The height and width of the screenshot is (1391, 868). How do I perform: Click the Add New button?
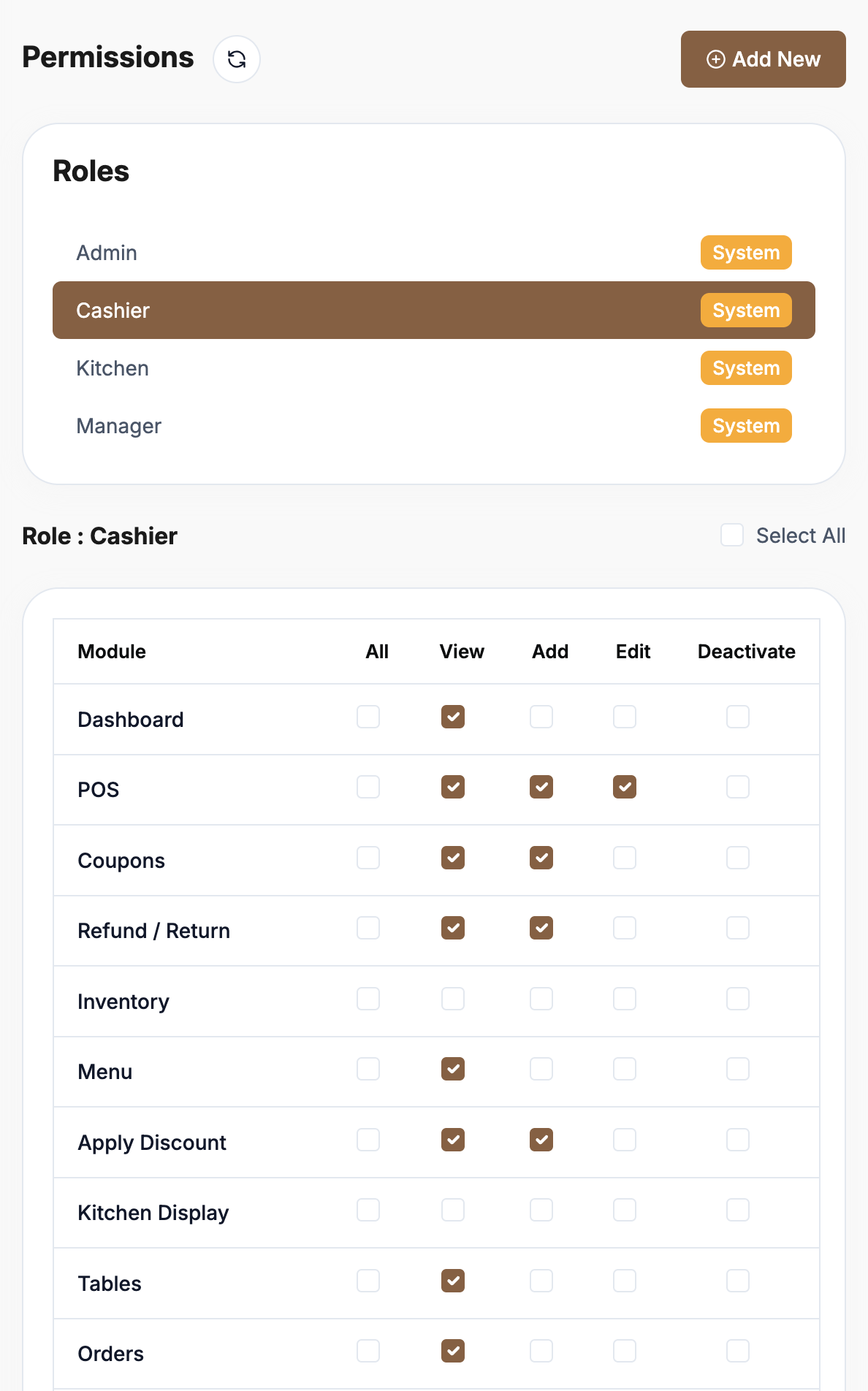point(763,59)
